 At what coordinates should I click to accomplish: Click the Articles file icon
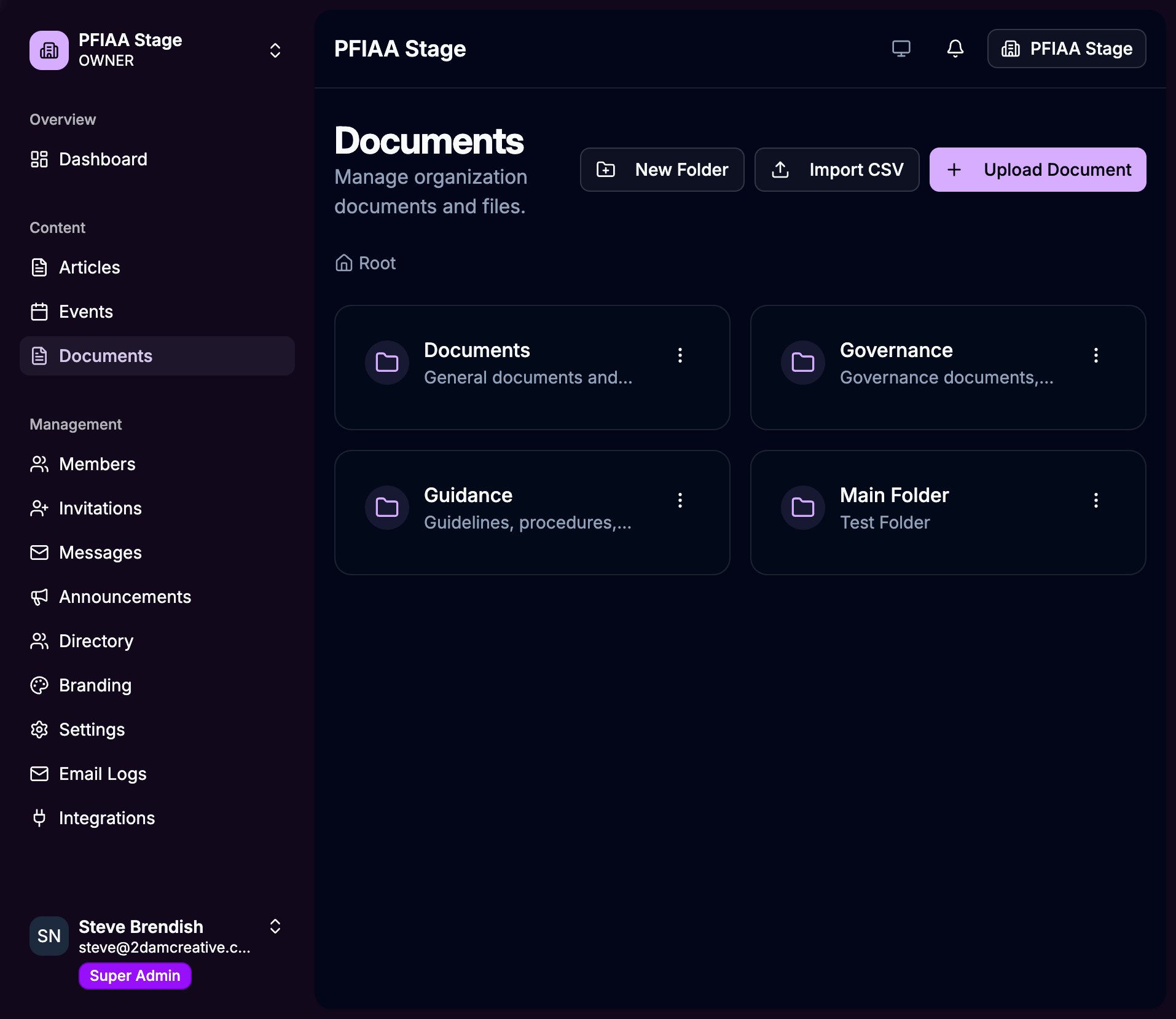pyautogui.click(x=39, y=267)
